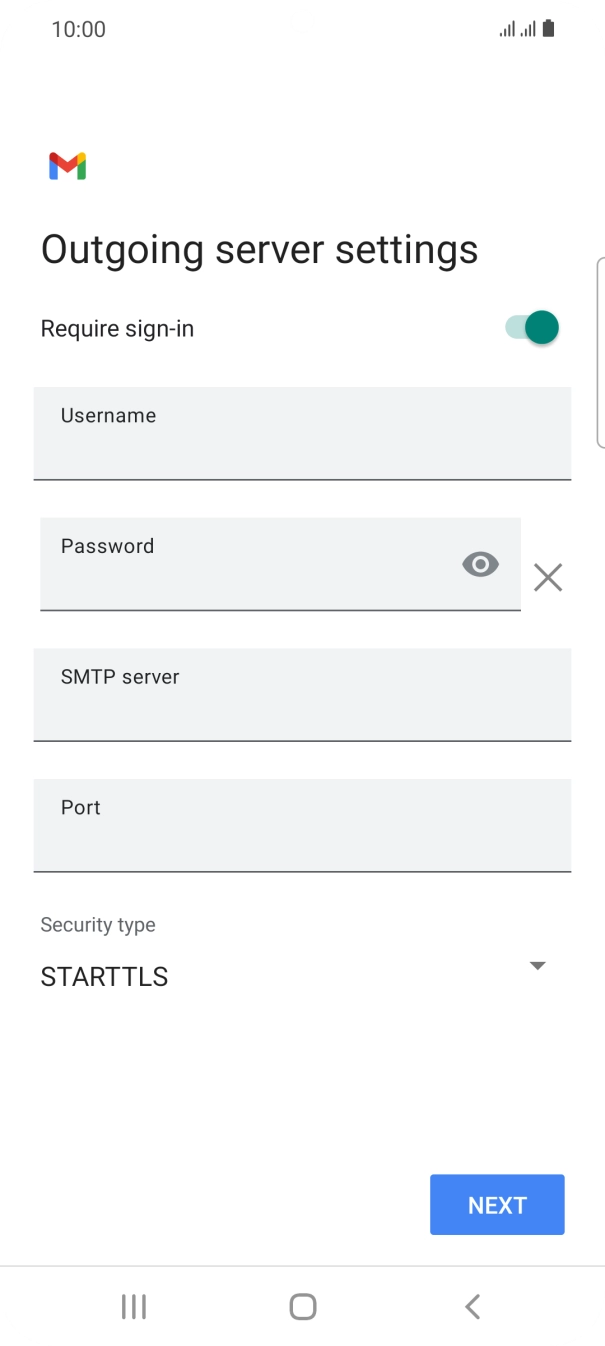The image size is (605, 1346).
Task: Select the Username input field
Action: point(300,434)
